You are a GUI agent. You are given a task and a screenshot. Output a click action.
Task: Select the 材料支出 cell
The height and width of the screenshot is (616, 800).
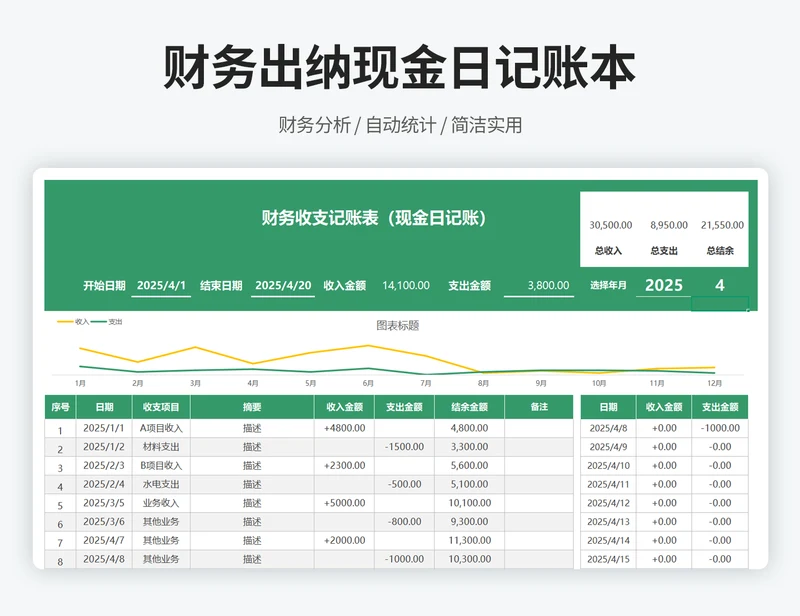(161, 447)
